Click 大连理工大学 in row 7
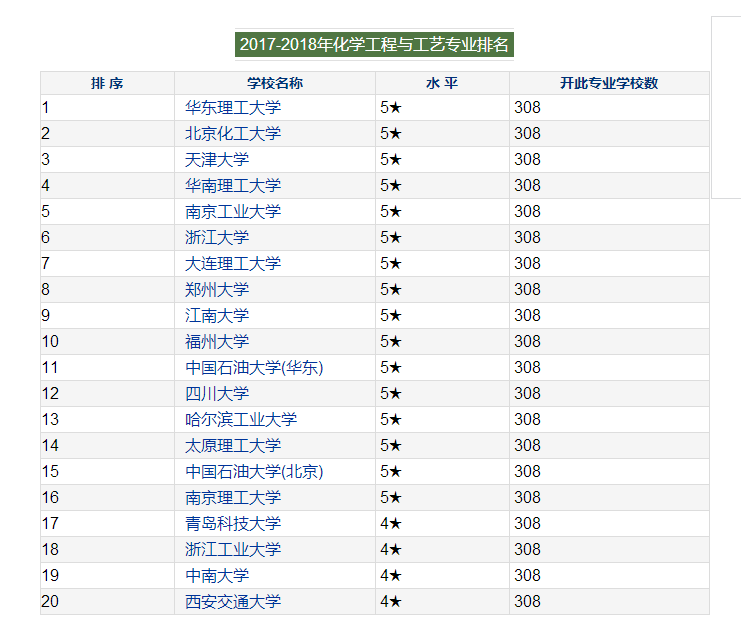The image size is (741, 637). [x=233, y=263]
